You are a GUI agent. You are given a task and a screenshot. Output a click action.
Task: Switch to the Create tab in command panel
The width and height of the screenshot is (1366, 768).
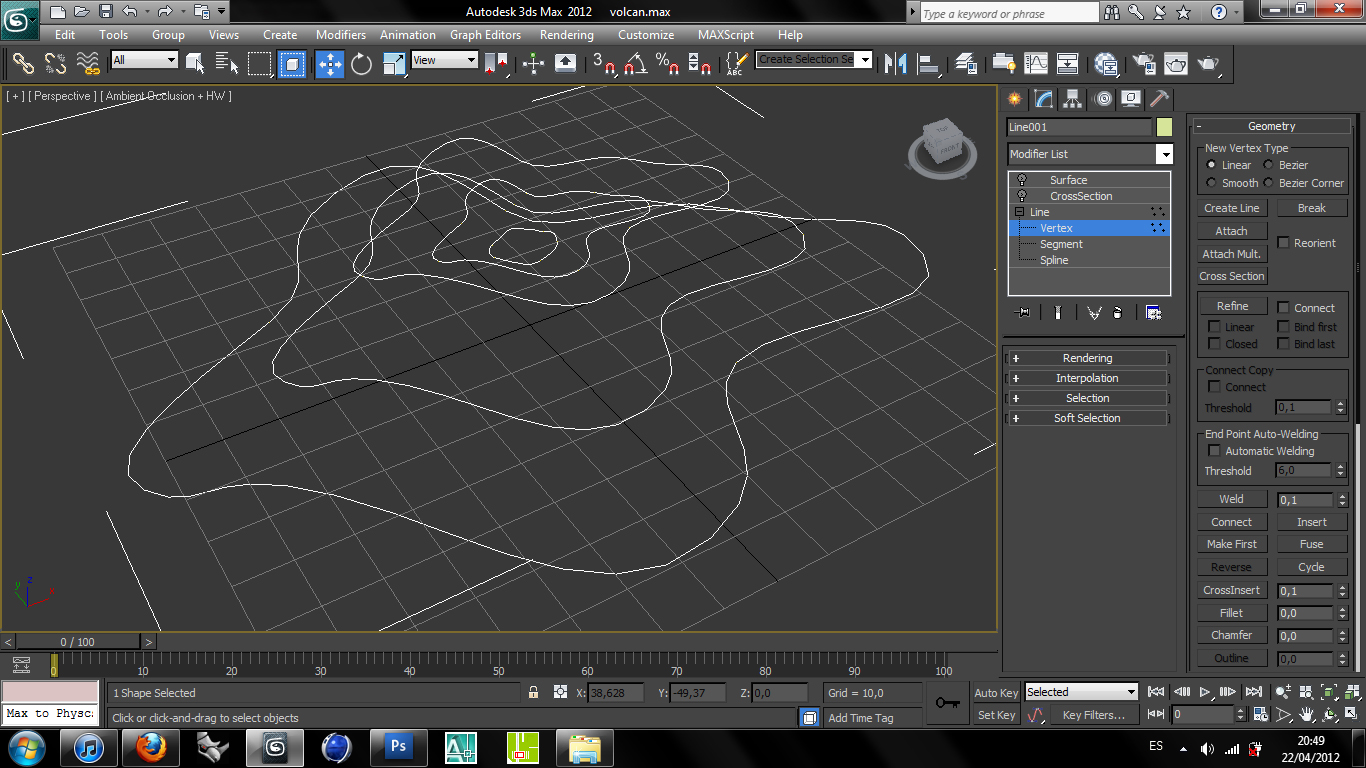[x=1013, y=98]
